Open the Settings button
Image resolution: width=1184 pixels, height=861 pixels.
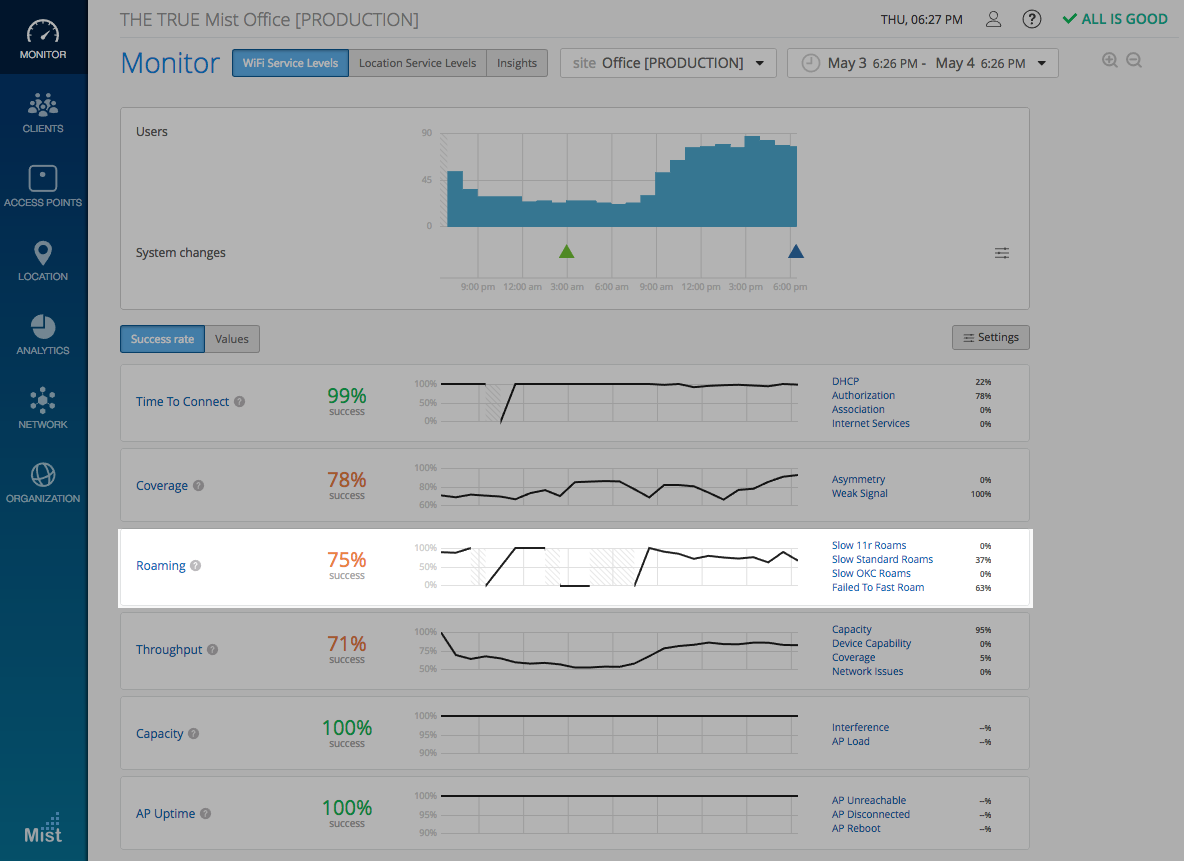(991, 338)
